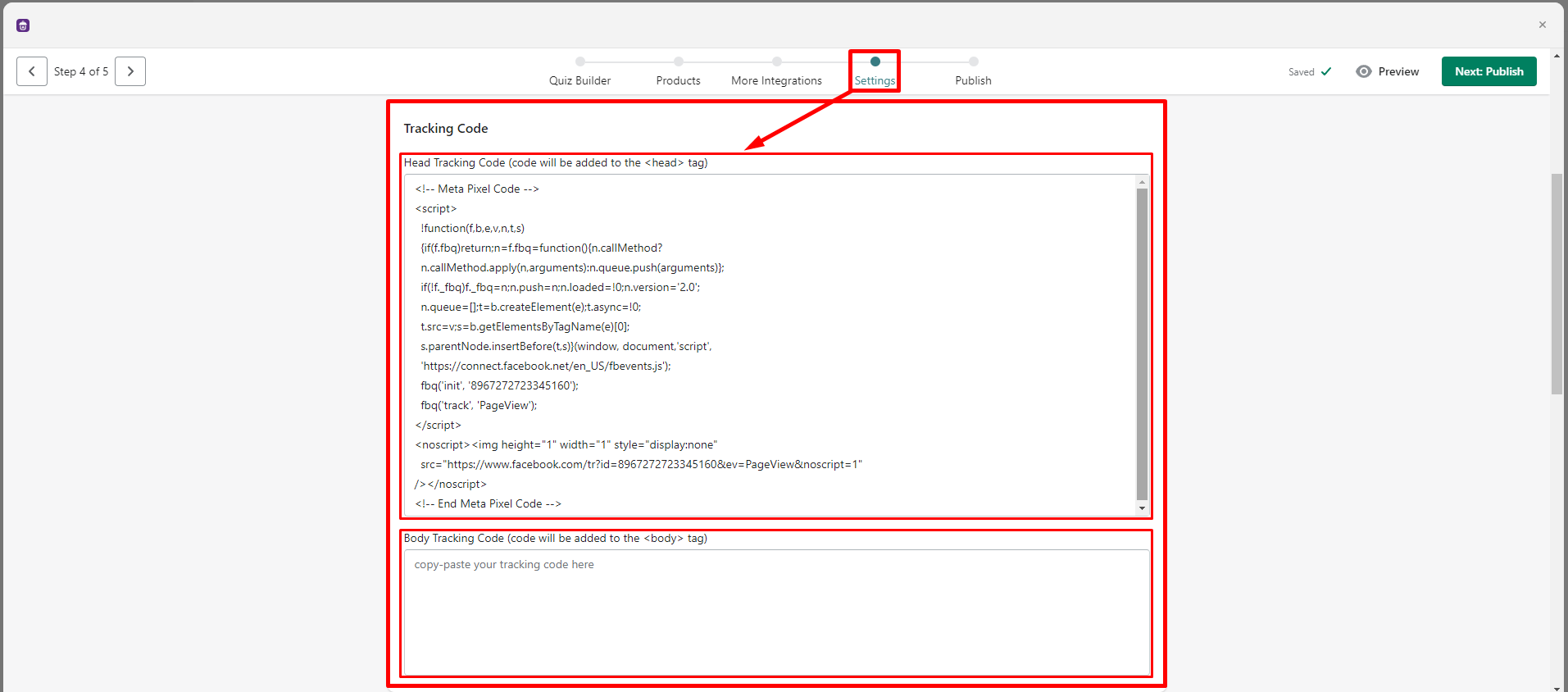Click the 's.parentNode.insertBefore' line
This screenshot has height=692, width=1568.
pyautogui.click(x=566, y=346)
